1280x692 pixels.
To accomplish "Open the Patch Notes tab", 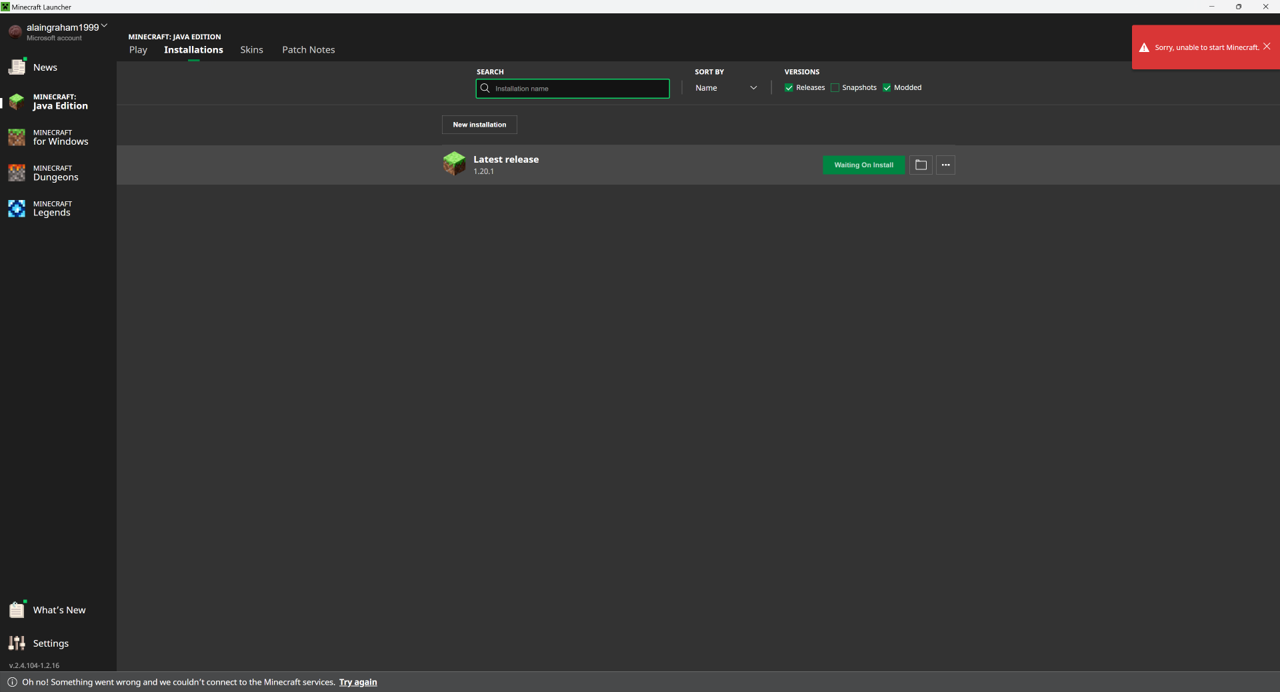I will [308, 49].
